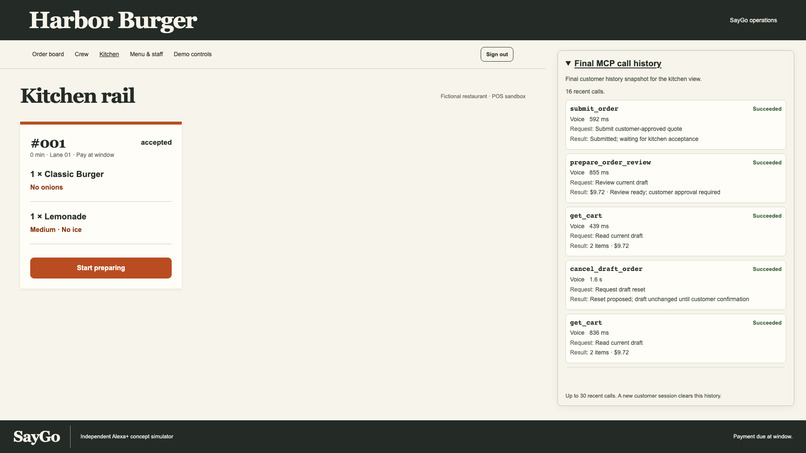
Task: Click the Kitchen rail heading
Action: (x=78, y=96)
